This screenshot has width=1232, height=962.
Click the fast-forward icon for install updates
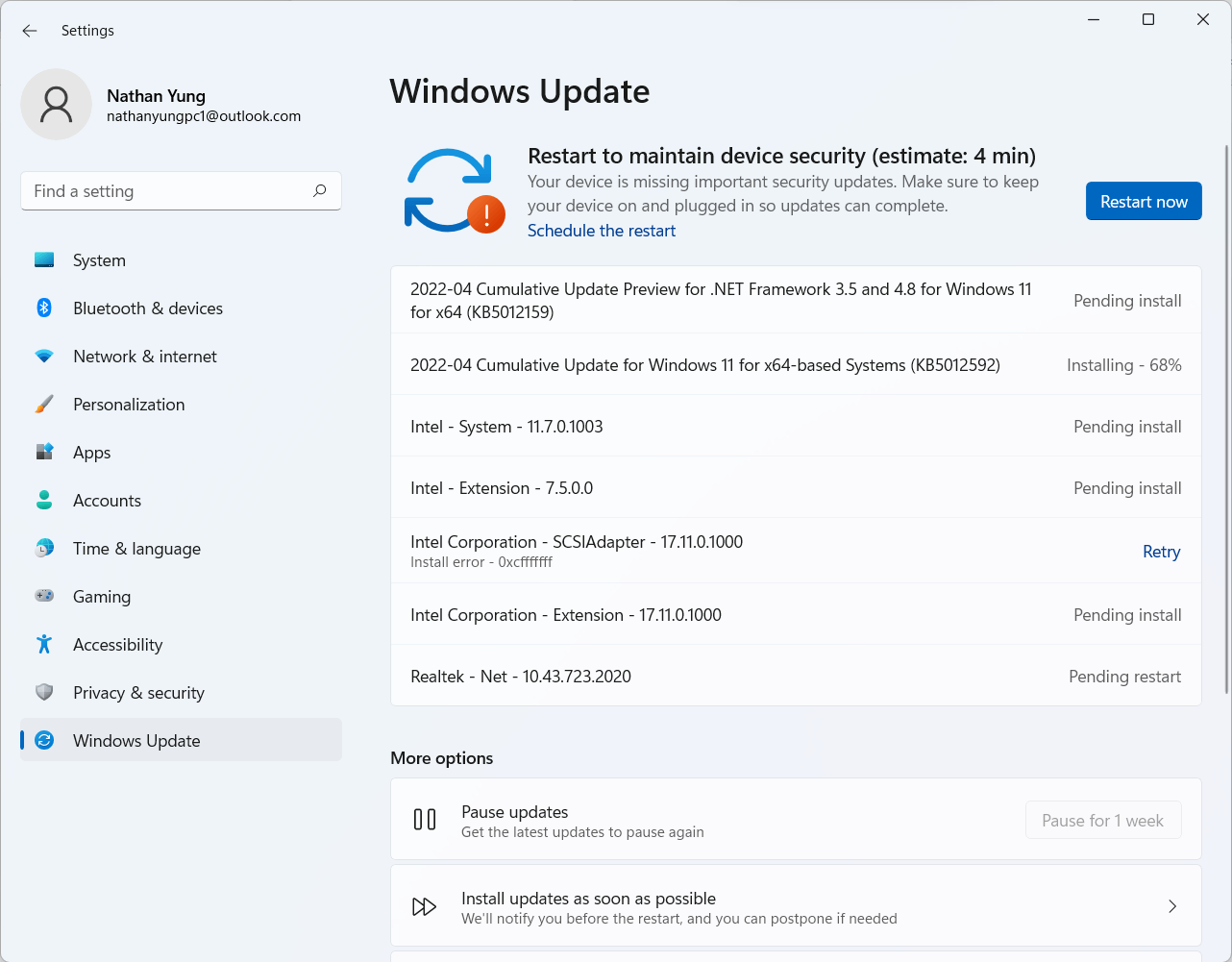coord(425,906)
